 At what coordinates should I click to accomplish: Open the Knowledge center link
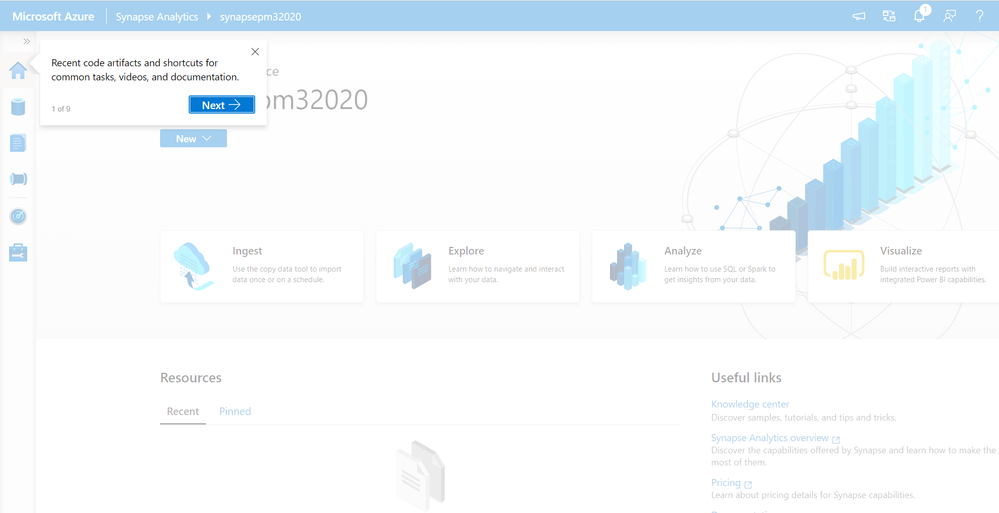[750, 404]
